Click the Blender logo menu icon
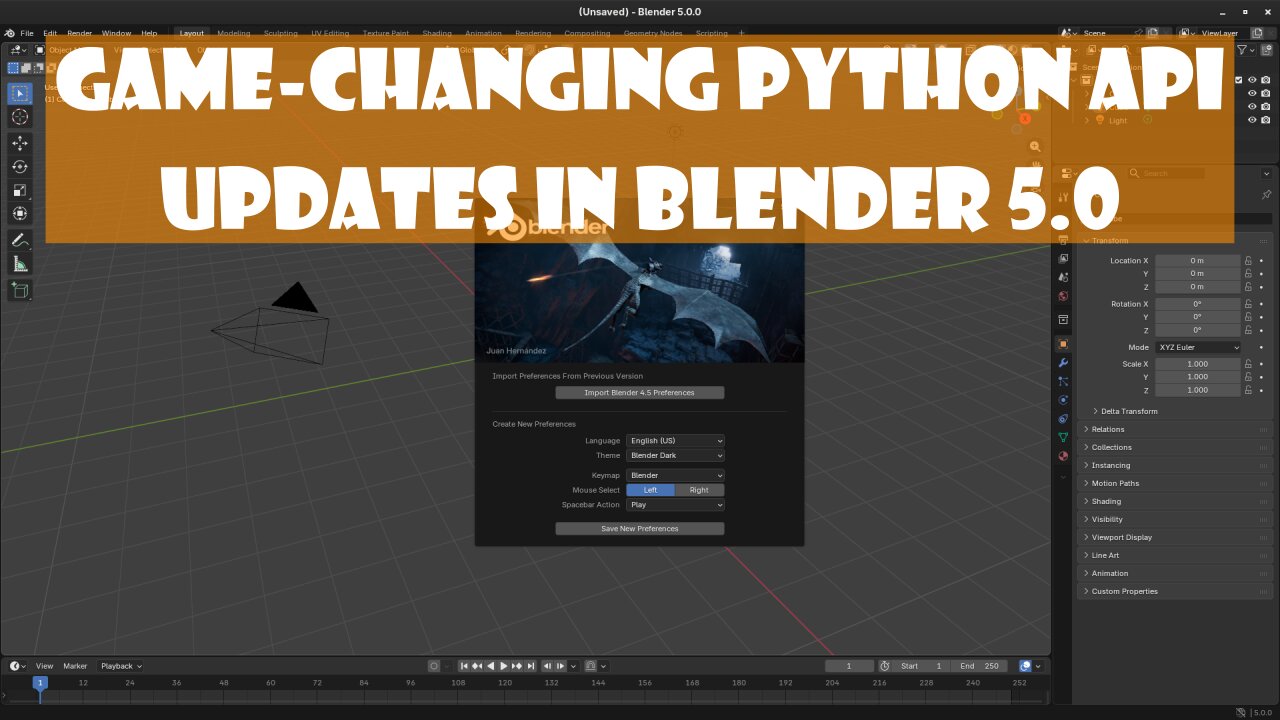Screen dimensions: 1280x720 (10, 33)
